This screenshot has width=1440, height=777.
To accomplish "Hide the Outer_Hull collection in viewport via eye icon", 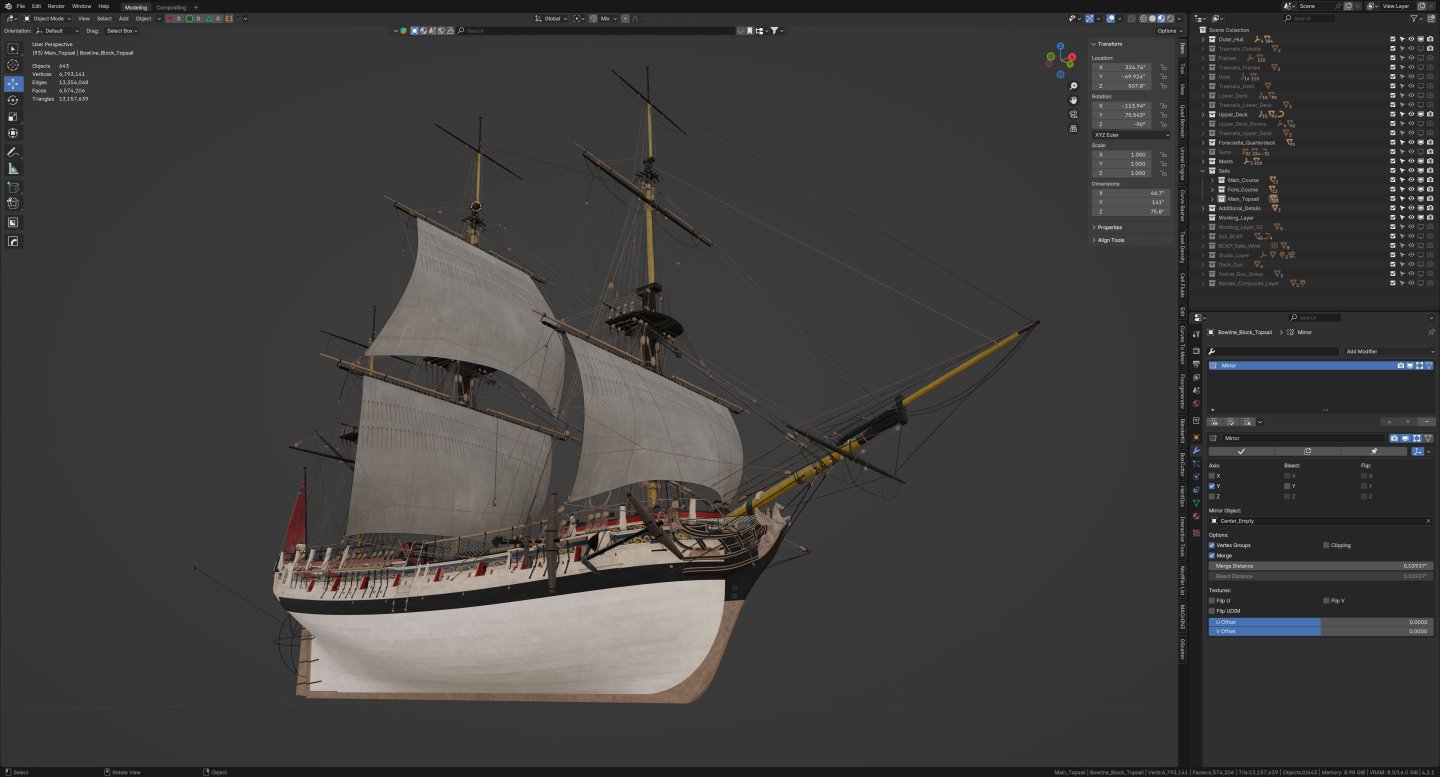I will coord(1411,39).
